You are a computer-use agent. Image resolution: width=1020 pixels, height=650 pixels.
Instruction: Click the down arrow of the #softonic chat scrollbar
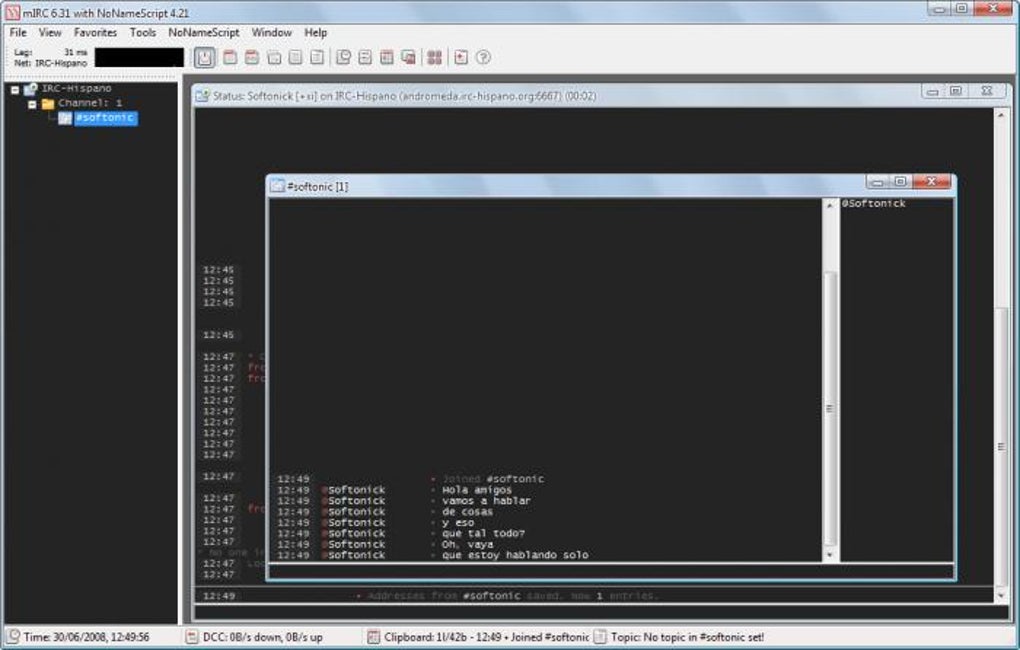pos(829,555)
